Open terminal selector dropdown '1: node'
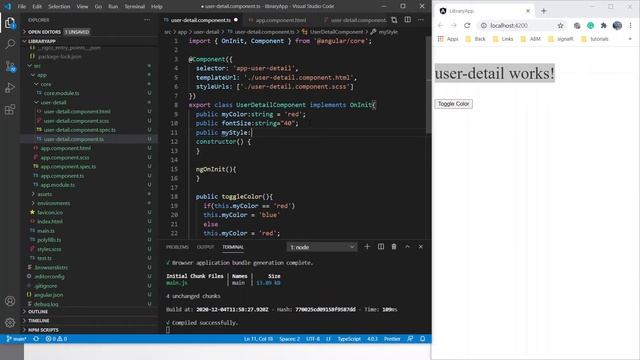 click(x=322, y=247)
